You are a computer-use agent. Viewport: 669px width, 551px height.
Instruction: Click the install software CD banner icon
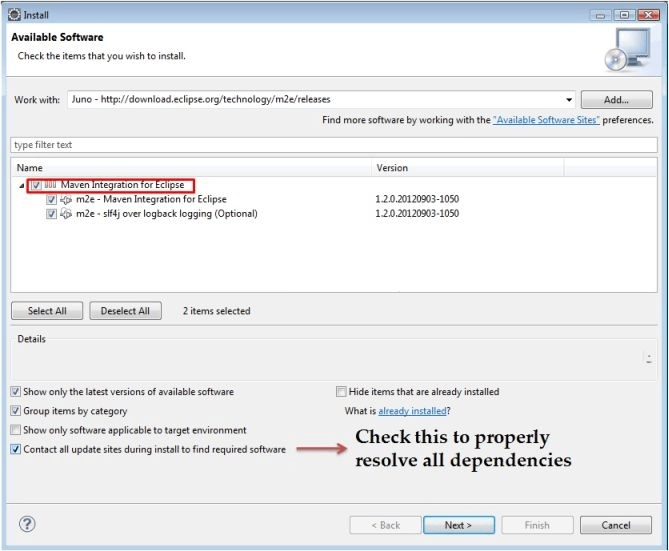[x=626, y=48]
